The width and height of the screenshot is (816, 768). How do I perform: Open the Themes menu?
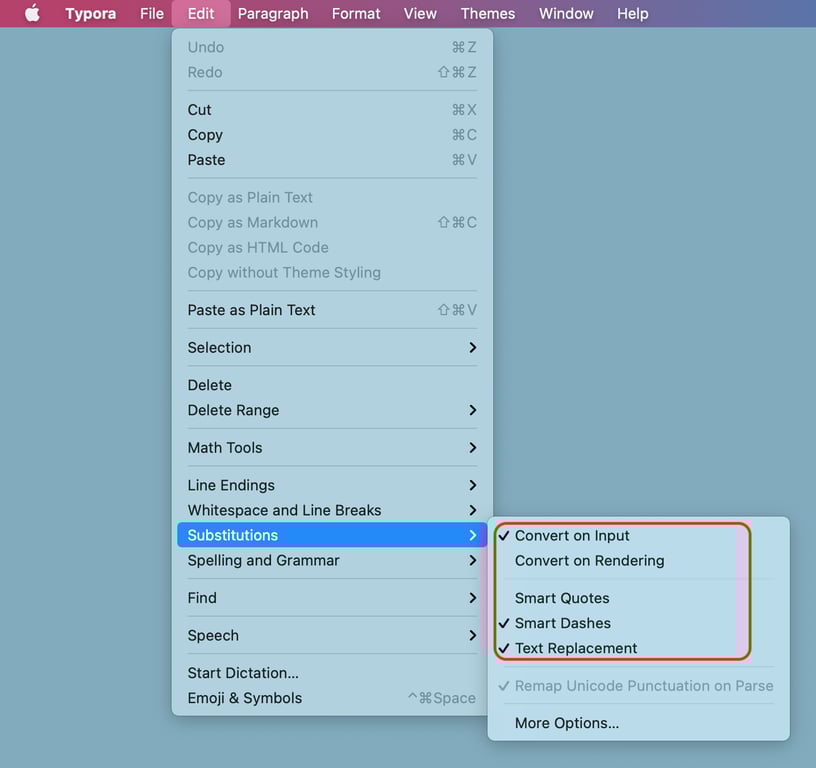pyautogui.click(x=488, y=14)
